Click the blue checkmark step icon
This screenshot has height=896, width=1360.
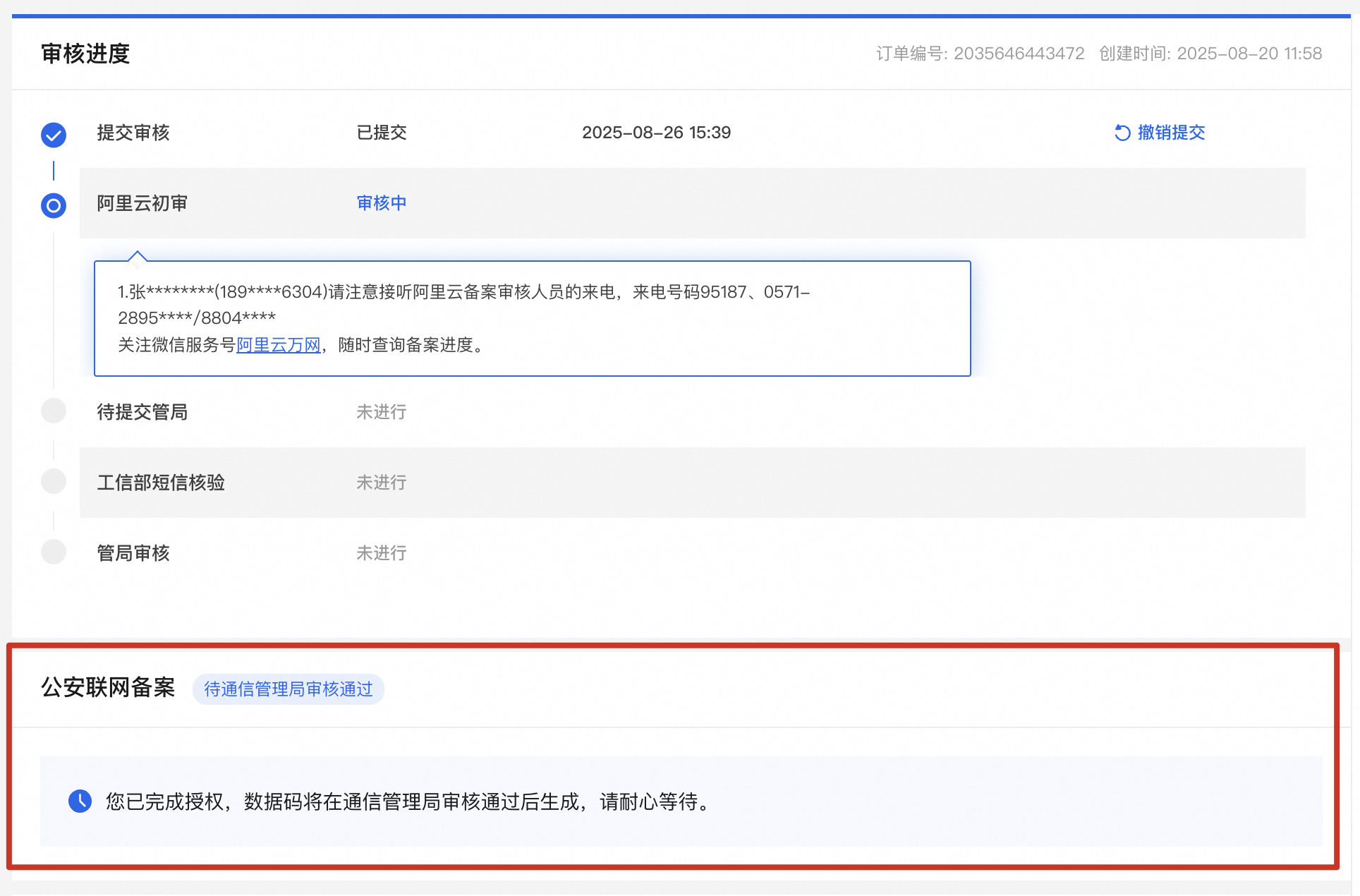point(54,135)
